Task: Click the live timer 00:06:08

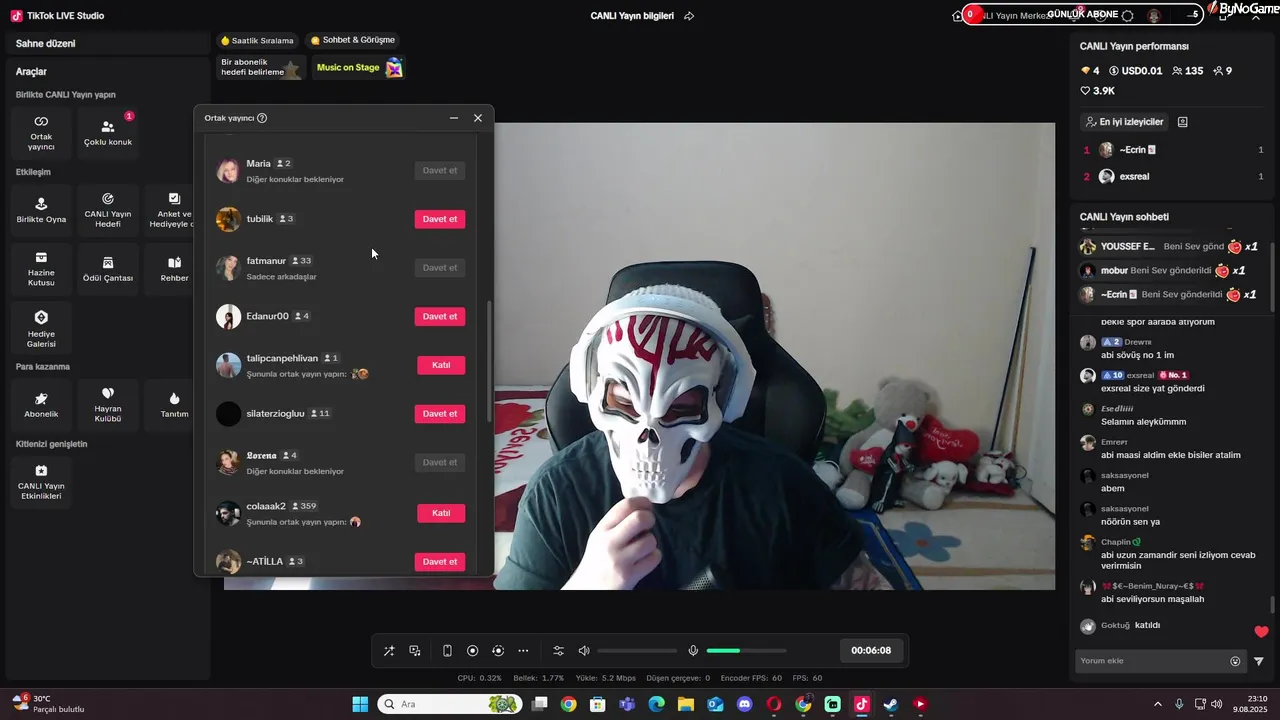Action: (871, 650)
